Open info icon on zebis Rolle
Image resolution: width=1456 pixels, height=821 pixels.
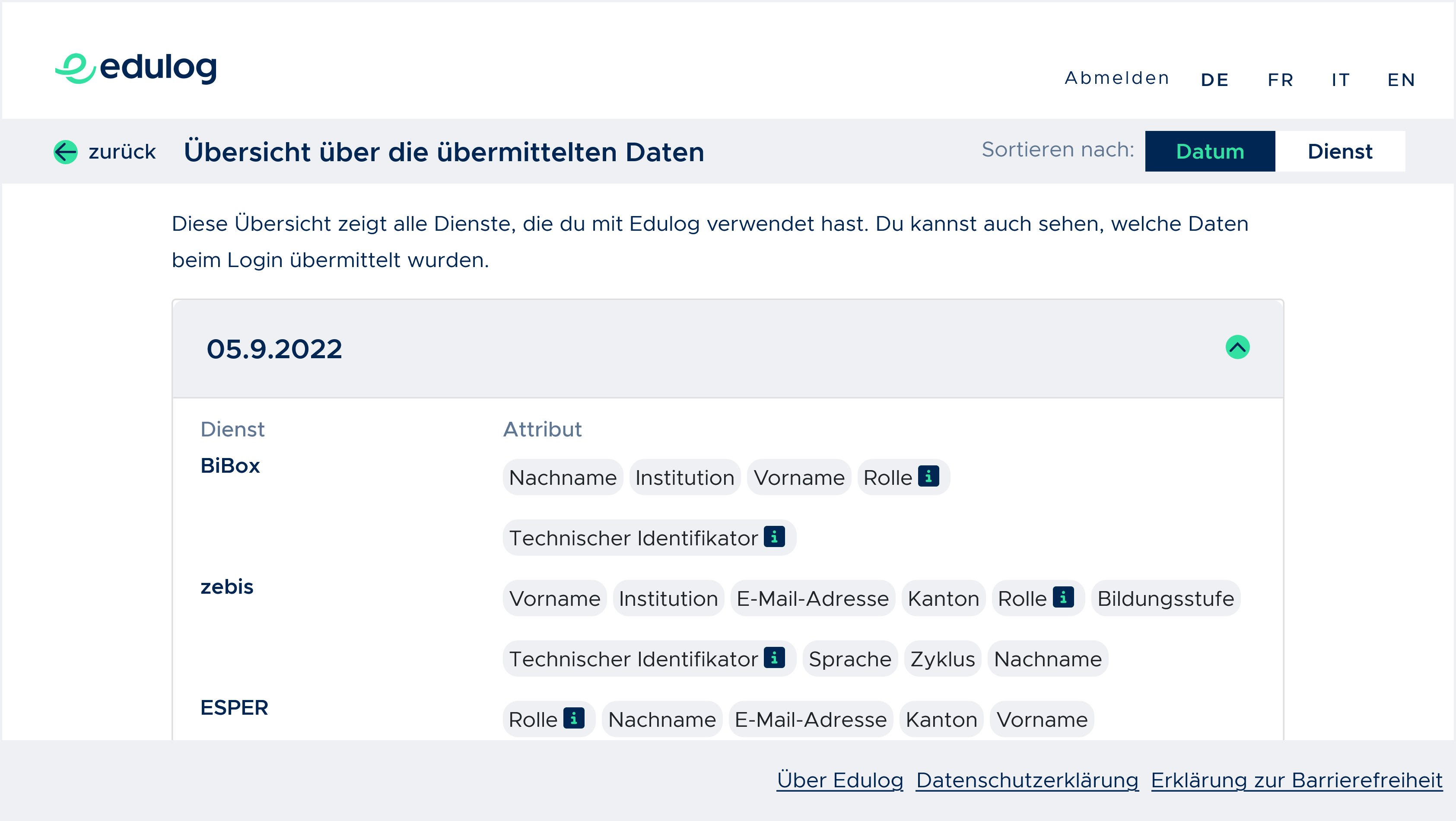(1063, 597)
